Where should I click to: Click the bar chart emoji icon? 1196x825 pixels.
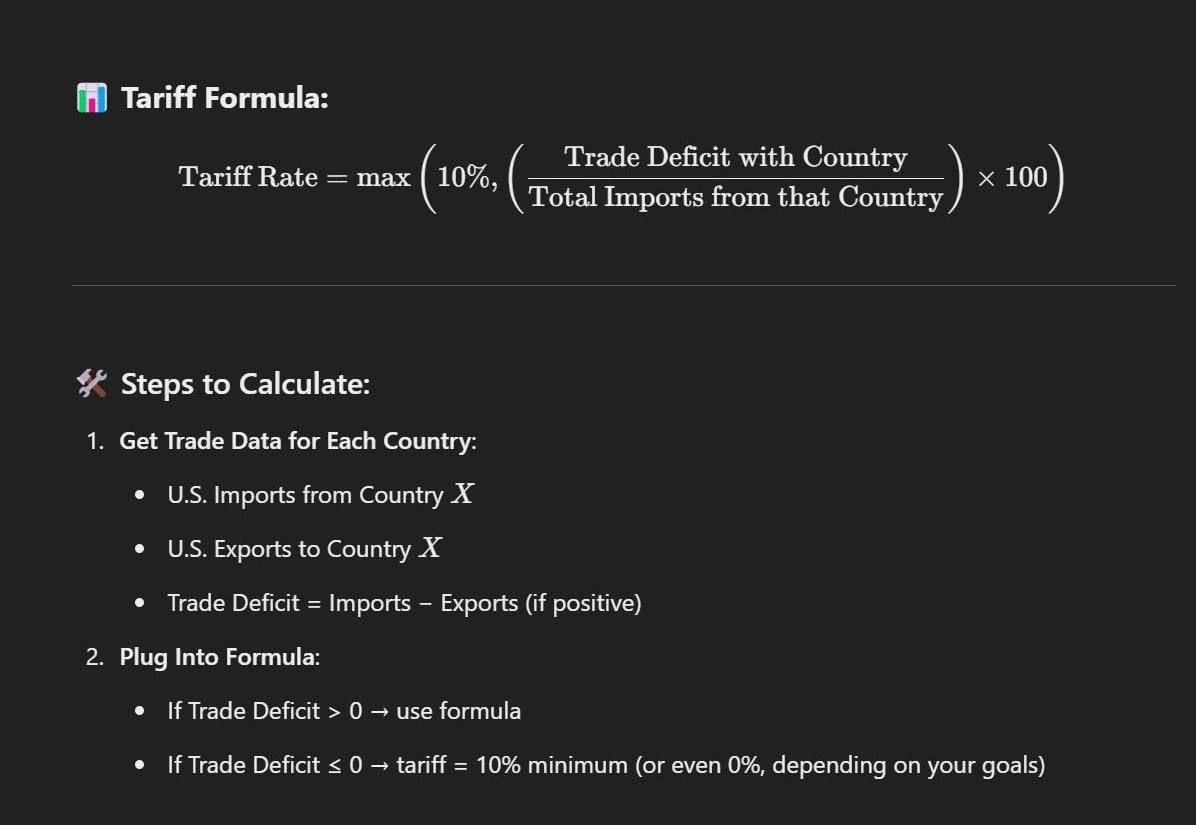tap(92, 98)
